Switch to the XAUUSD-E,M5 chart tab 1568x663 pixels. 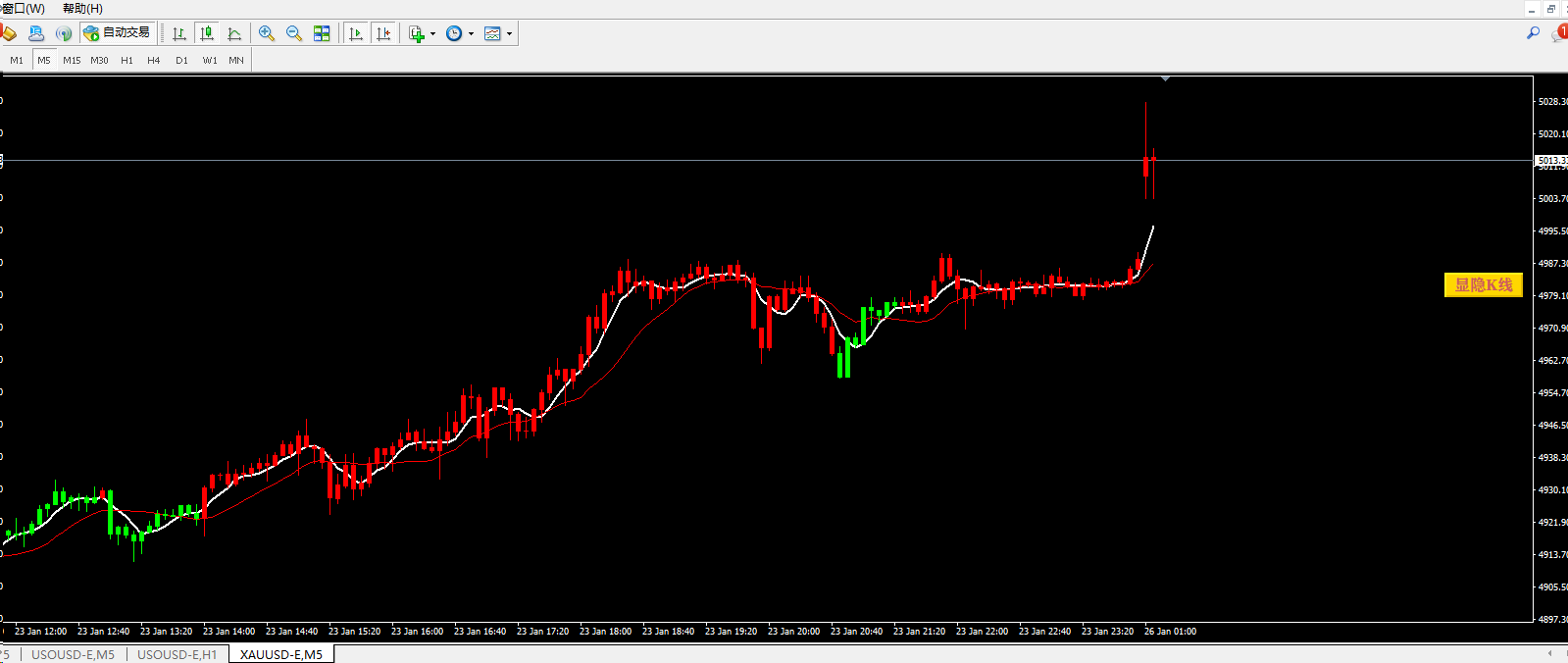pos(281,654)
